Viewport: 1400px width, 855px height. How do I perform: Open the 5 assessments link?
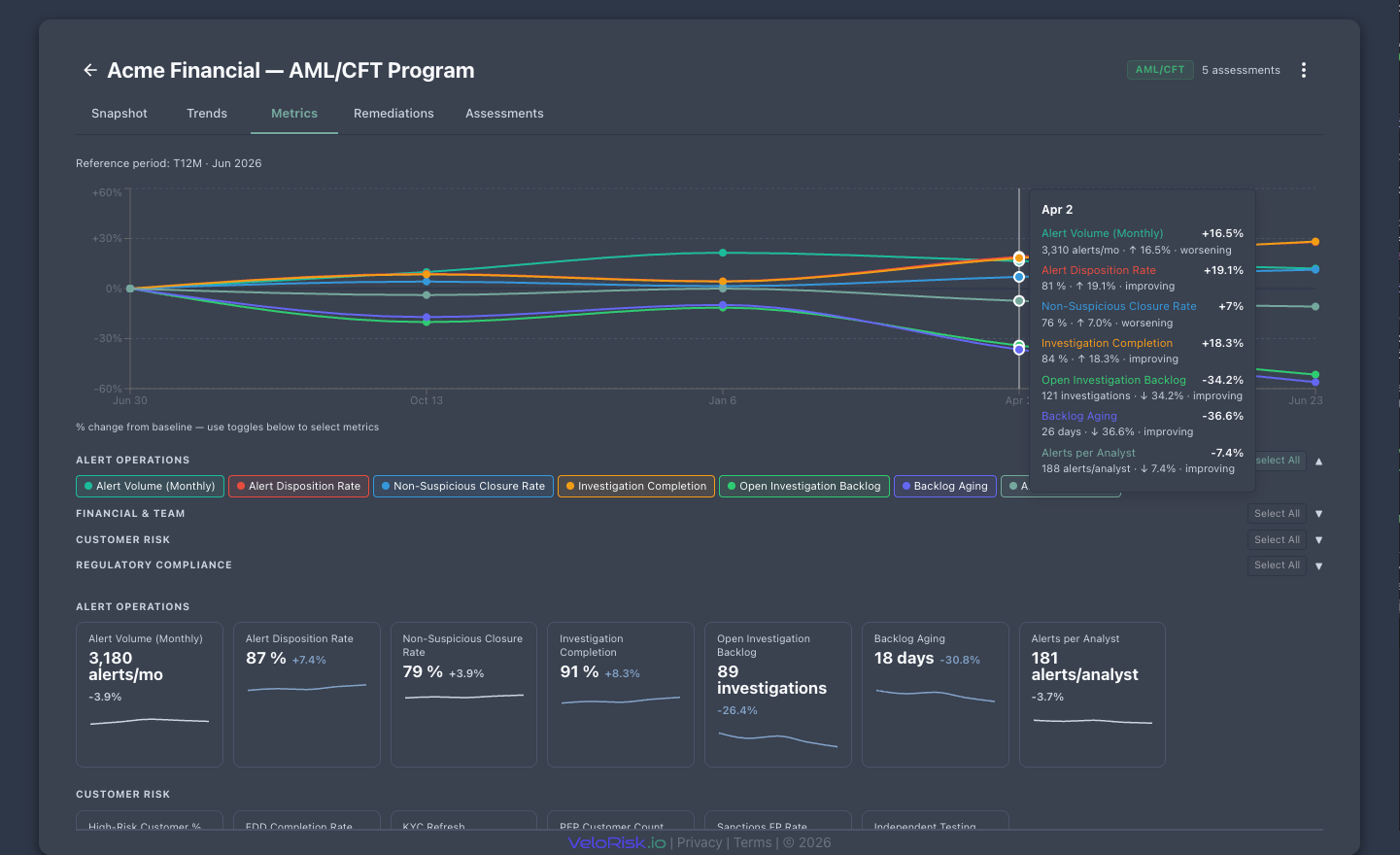click(x=1241, y=70)
